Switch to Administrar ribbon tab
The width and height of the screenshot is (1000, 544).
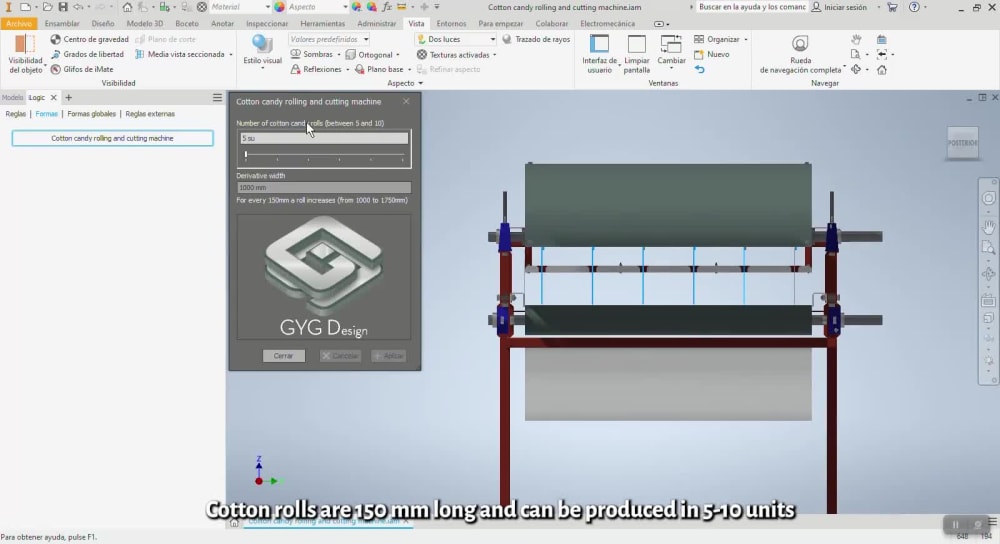click(x=376, y=24)
